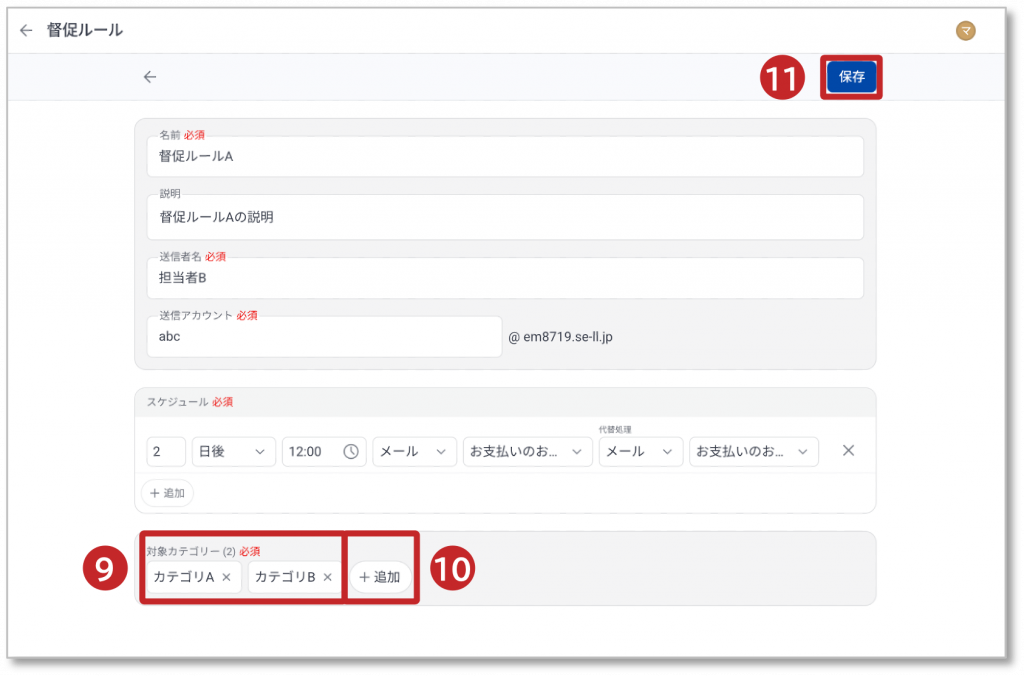Open the 代替処理 メール dropdown
The image size is (1024, 676).
pos(640,452)
